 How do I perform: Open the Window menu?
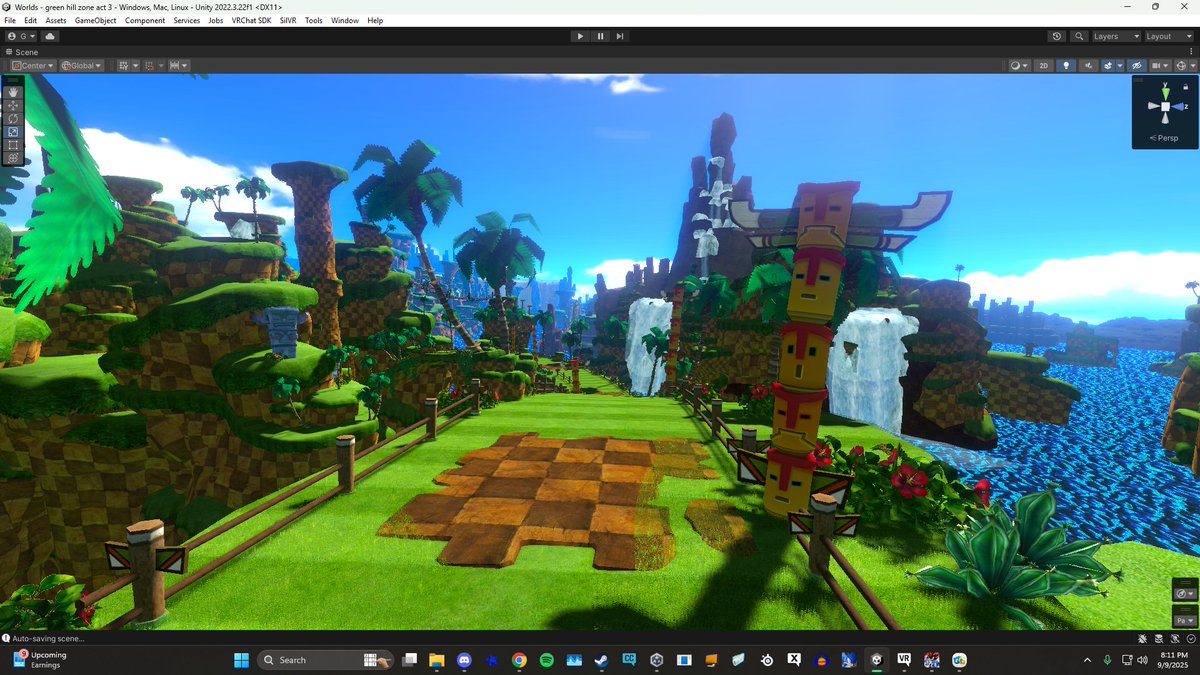345,20
